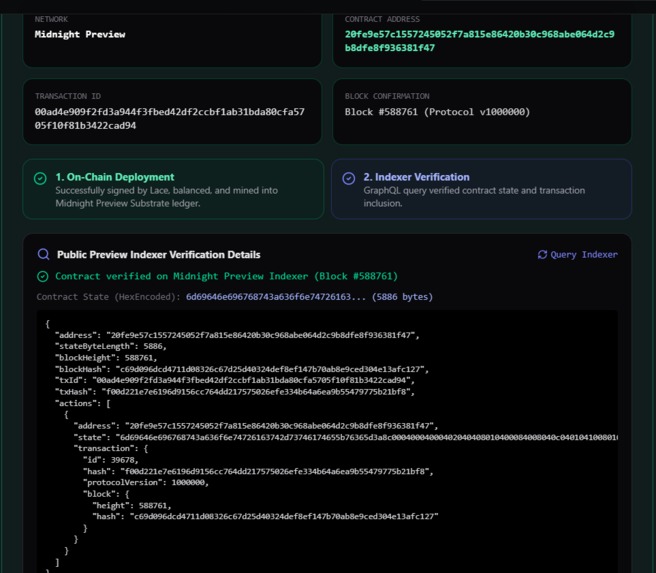Click the Query Indexer button

(577, 254)
